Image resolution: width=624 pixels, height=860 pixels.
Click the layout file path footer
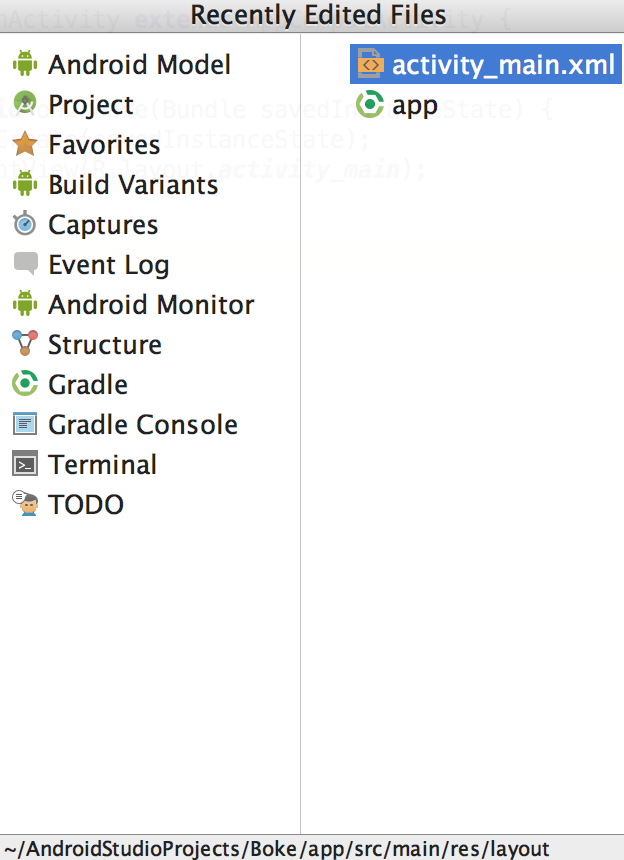click(x=277, y=849)
